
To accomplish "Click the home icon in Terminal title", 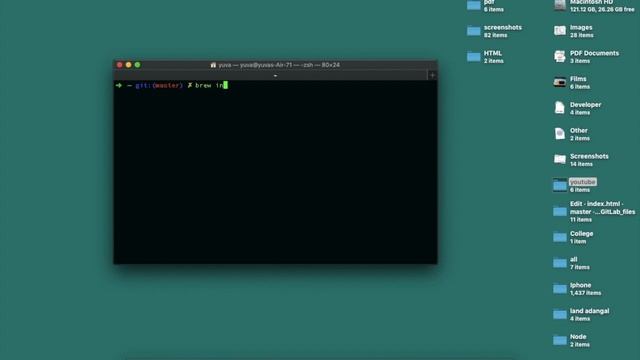I will [213, 65].
